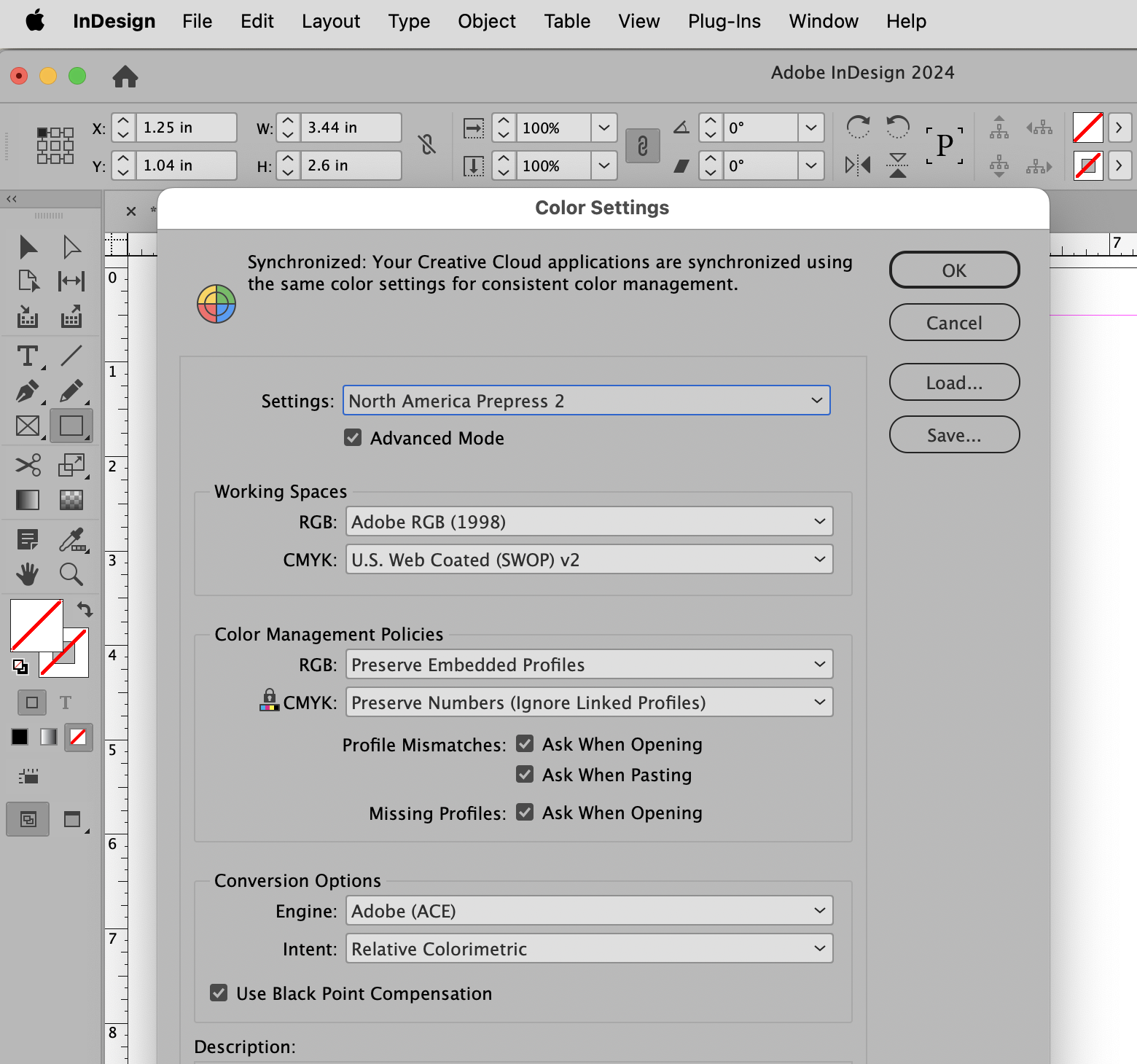The width and height of the screenshot is (1137, 1064).
Task: Click the OK button
Action: (953, 270)
